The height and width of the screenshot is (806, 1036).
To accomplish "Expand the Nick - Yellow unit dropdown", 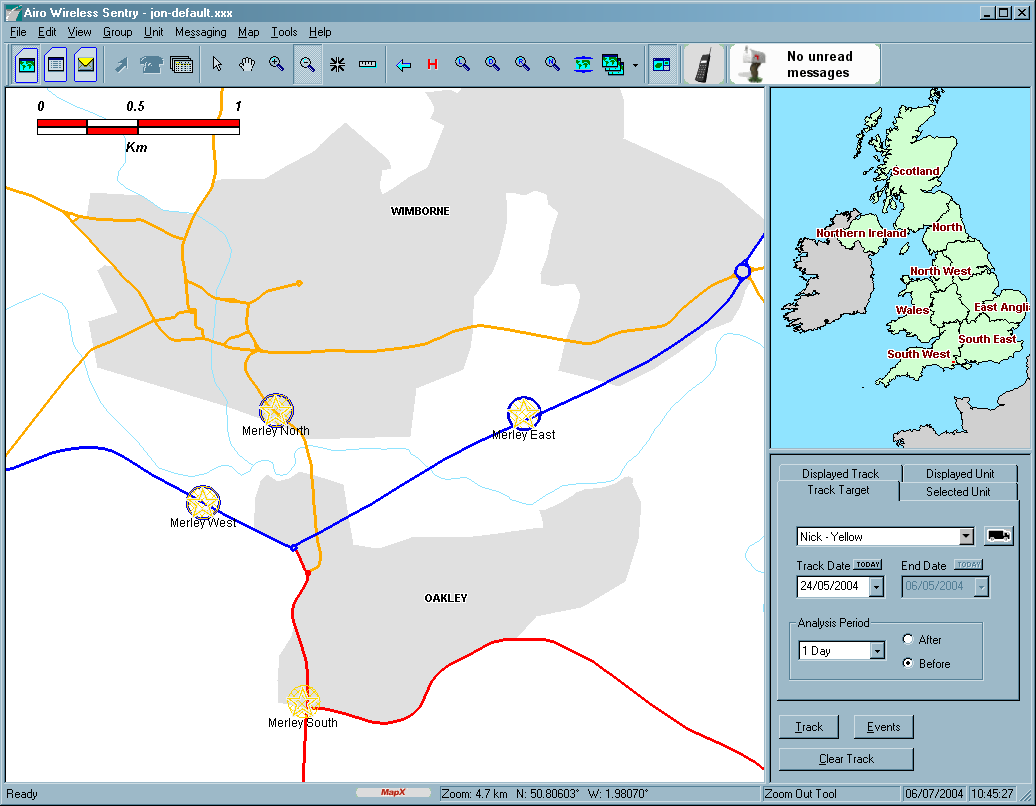I will [966, 536].
